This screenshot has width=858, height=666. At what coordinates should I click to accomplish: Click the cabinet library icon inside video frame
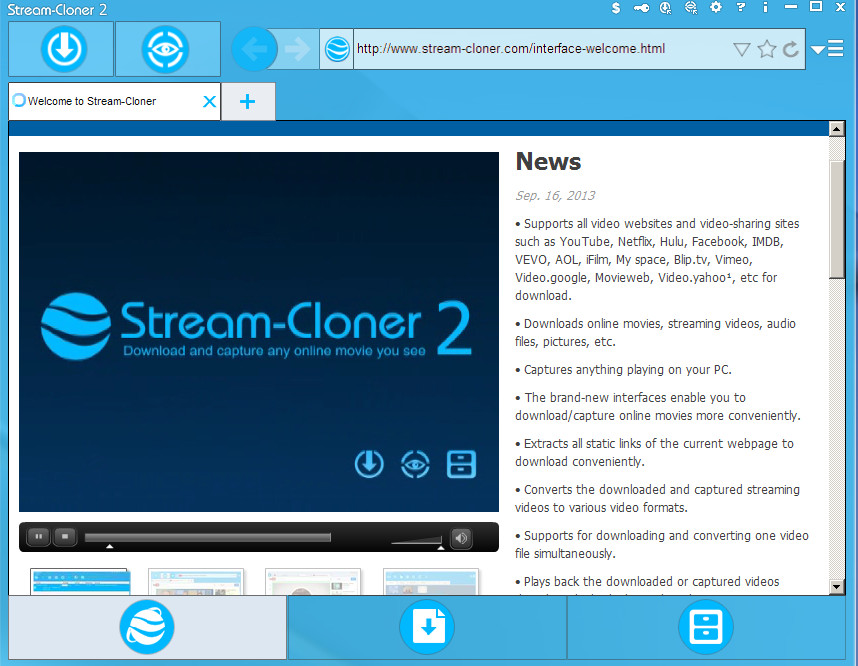pos(461,465)
